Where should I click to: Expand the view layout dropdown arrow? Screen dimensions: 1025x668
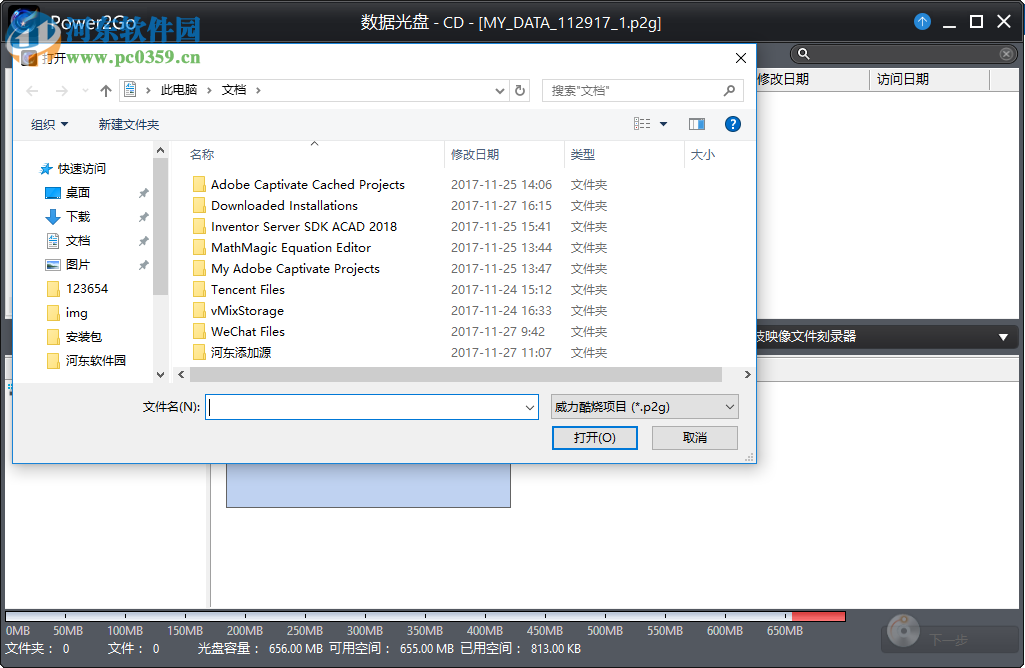coord(661,124)
